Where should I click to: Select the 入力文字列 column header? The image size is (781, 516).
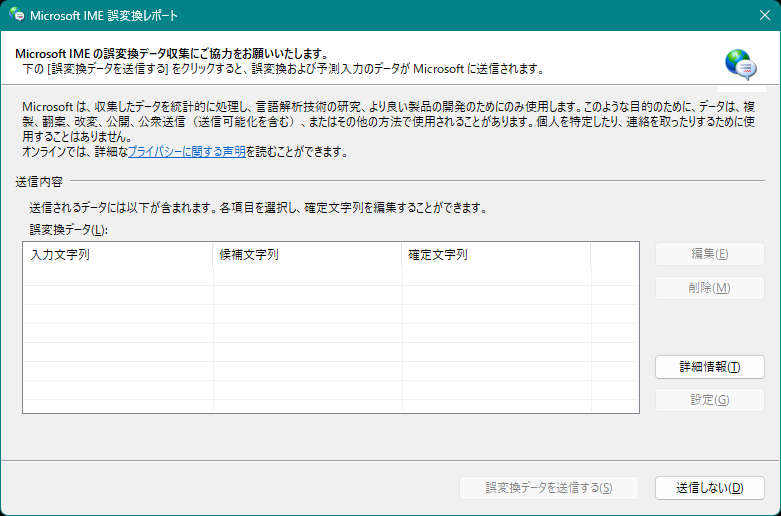point(118,255)
